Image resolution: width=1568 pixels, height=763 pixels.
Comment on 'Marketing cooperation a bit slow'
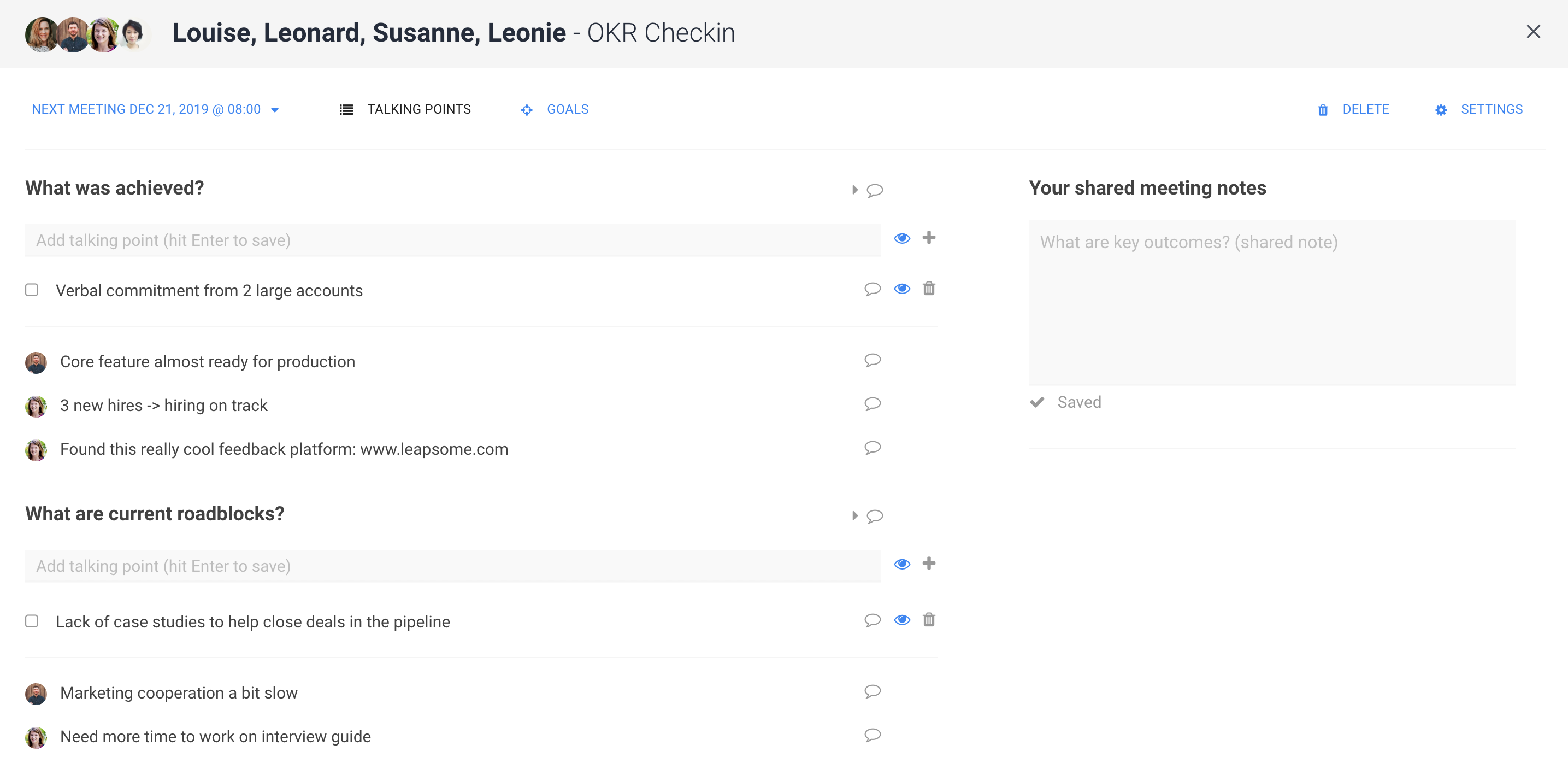click(x=873, y=691)
